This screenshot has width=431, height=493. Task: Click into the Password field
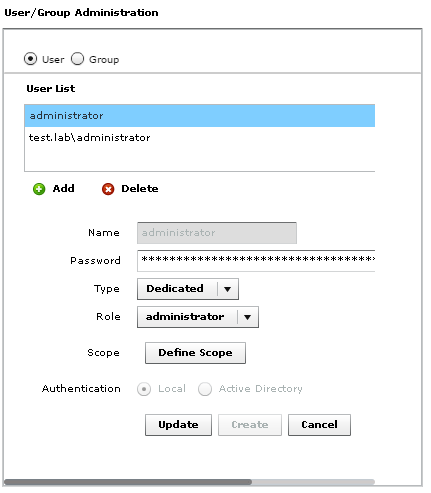(x=256, y=261)
